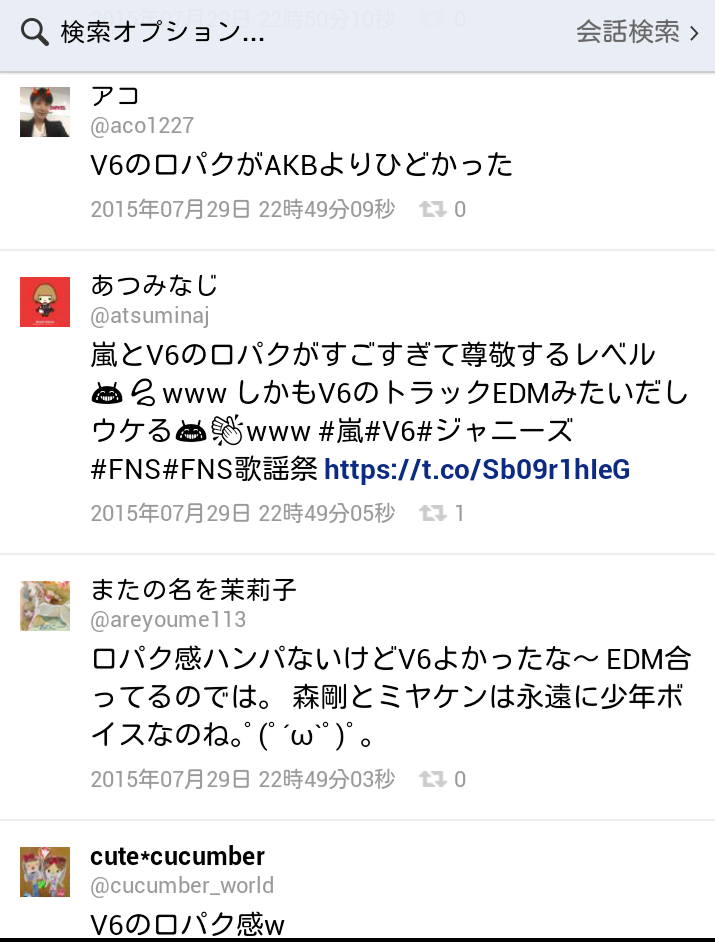Tap the search magnifier icon
This screenshot has height=942, width=715.
34,32
